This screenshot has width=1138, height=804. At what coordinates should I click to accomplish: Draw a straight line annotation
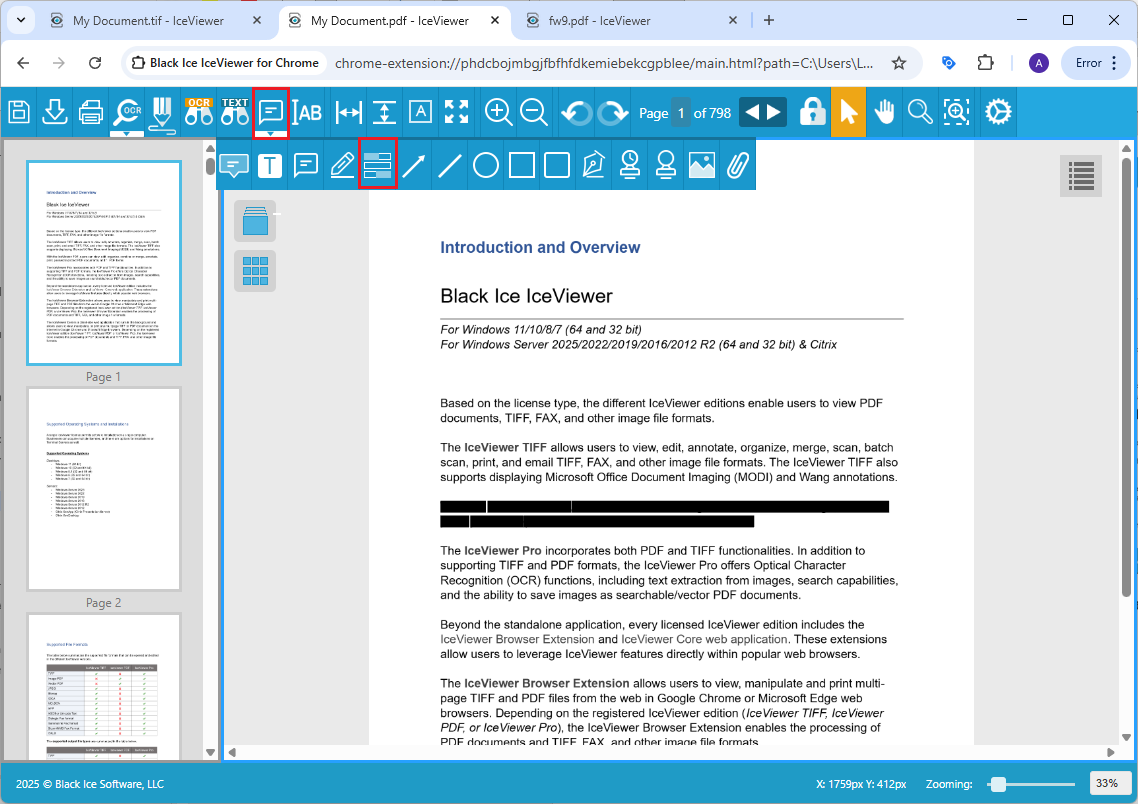click(x=449, y=165)
